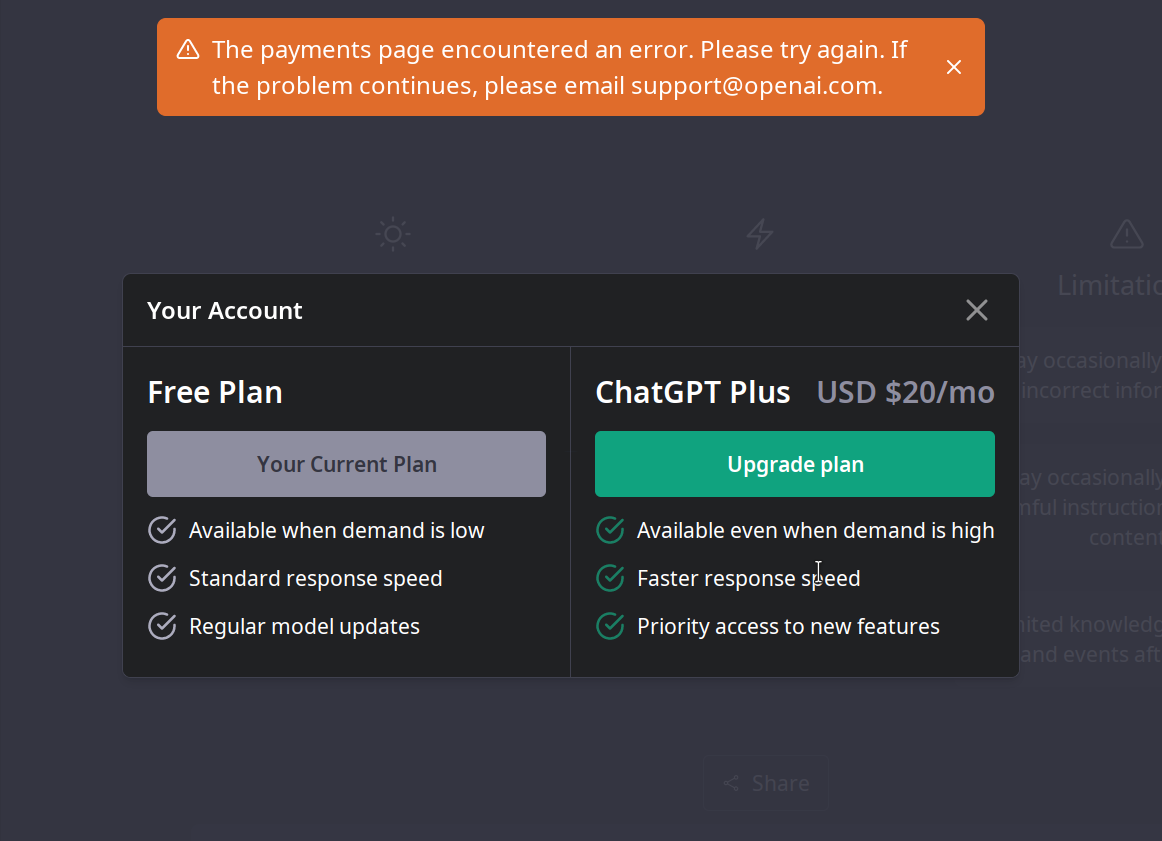The width and height of the screenshot is (1162, 841).
Task: Select the Free Plan heading
Action: (215, 392)
